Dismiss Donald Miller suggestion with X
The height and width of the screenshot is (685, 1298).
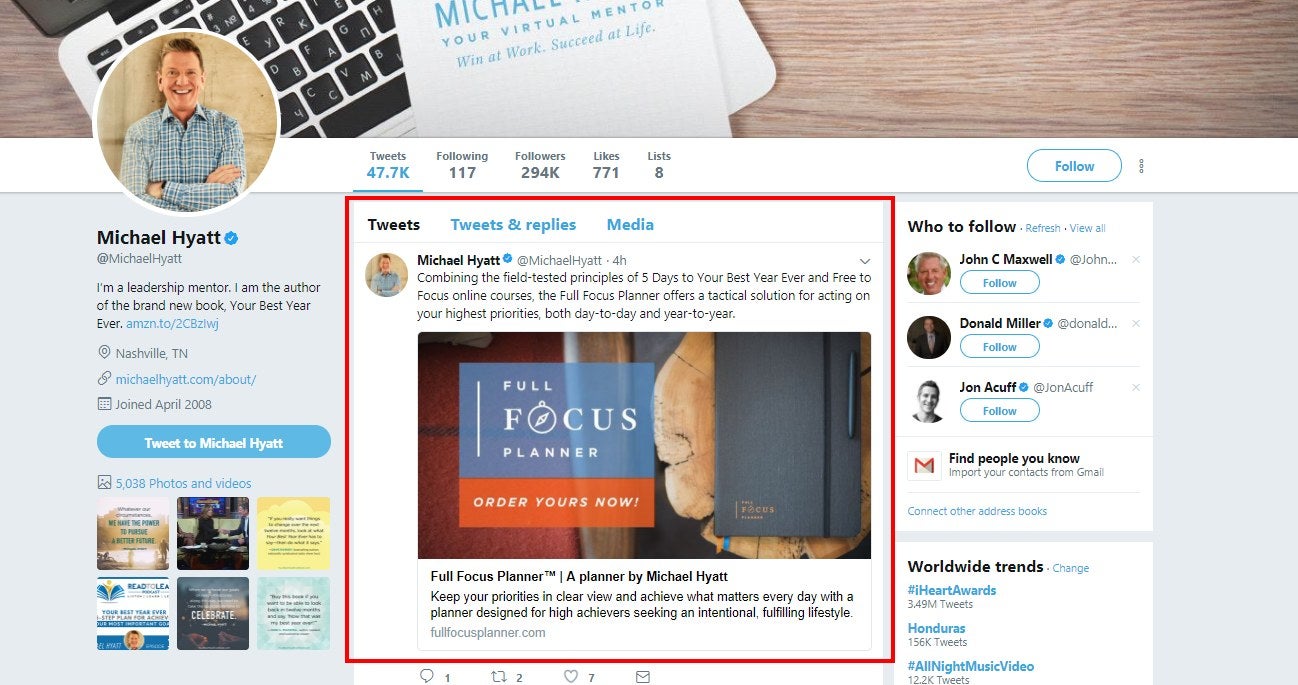1135,324
